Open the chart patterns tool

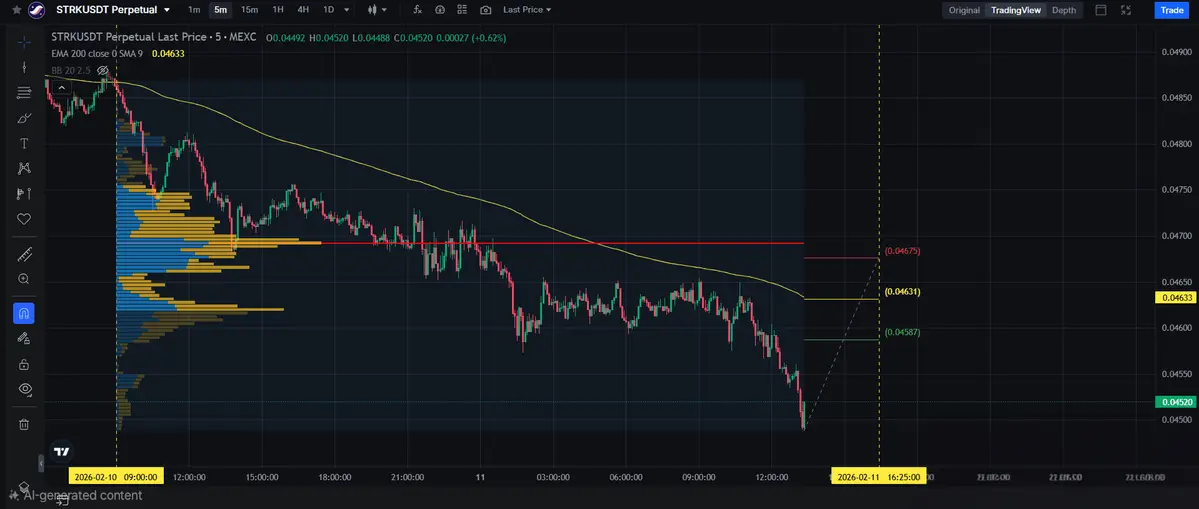click(x=24, y=168)
